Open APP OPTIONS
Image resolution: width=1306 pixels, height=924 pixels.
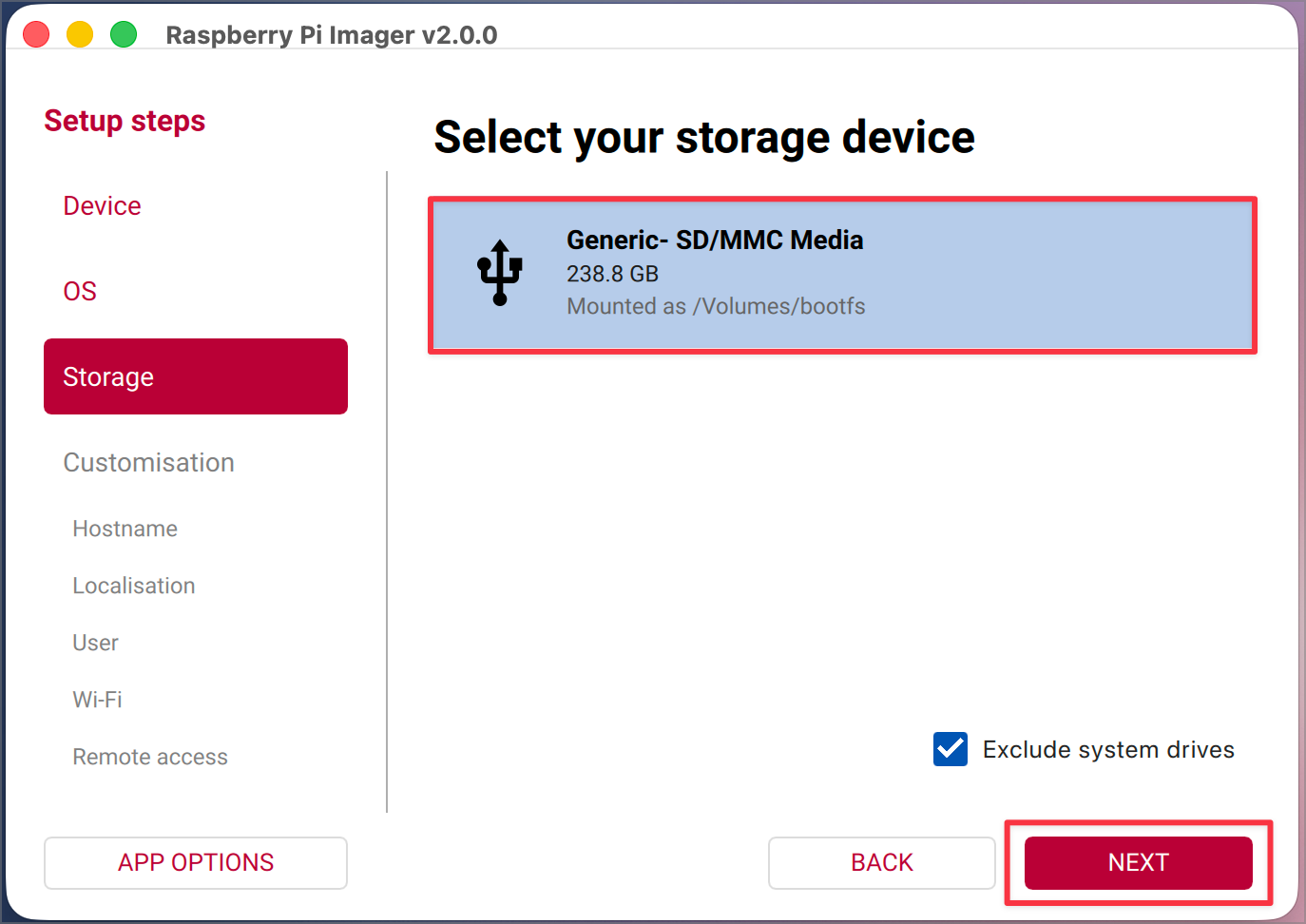[195, 862]
